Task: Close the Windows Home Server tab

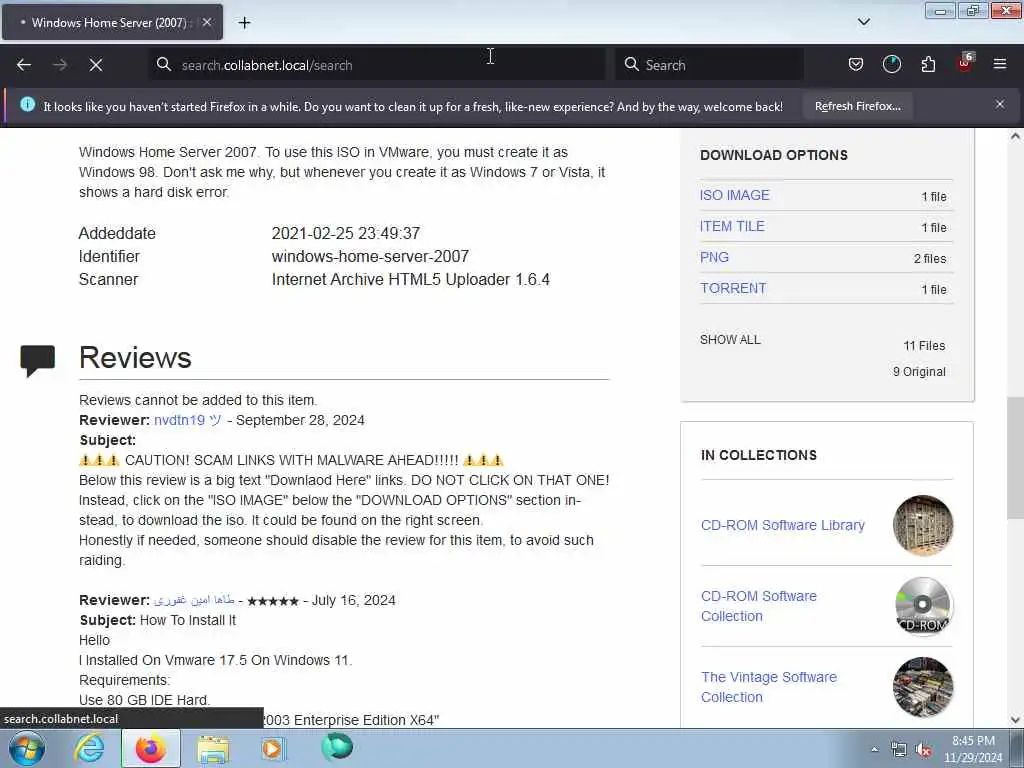Action: [206, 22]
